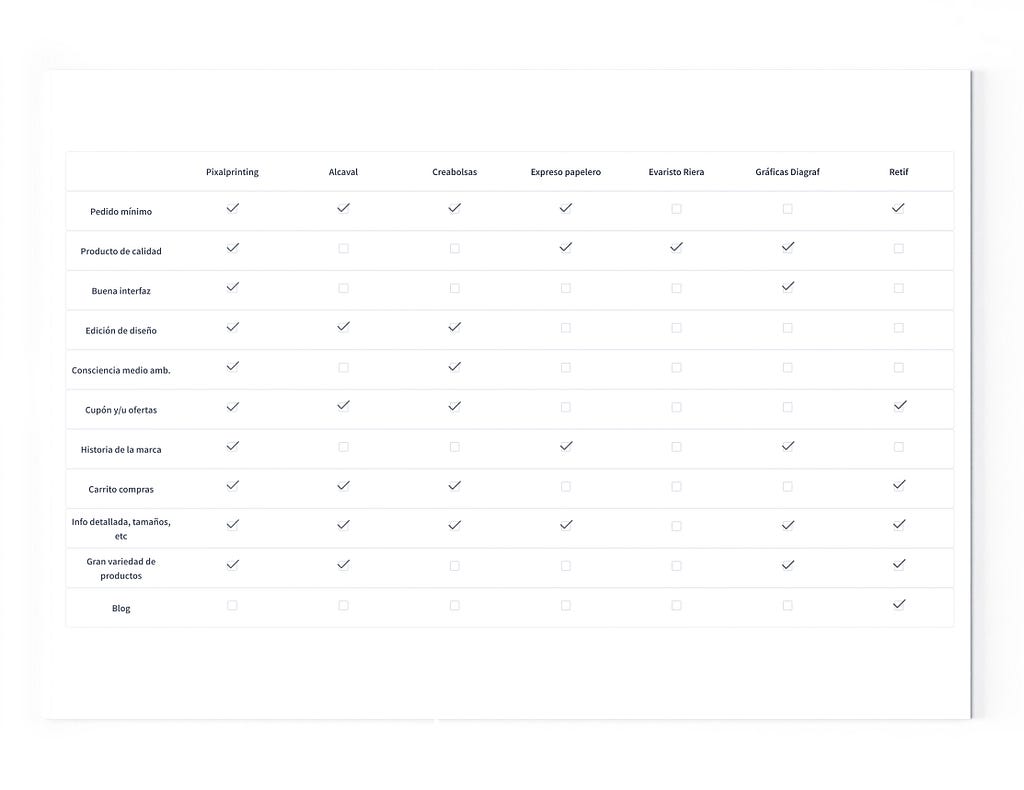Check Blog box for Expreso papelero
Screen dimensions: 1024x790
566,606
